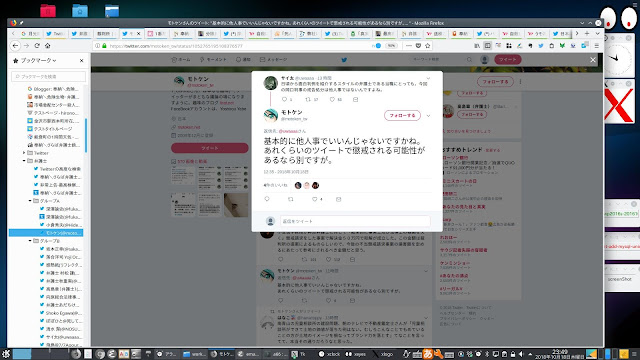
Task: Open the xeyes taskbar entry
Action: click(356, 354)
